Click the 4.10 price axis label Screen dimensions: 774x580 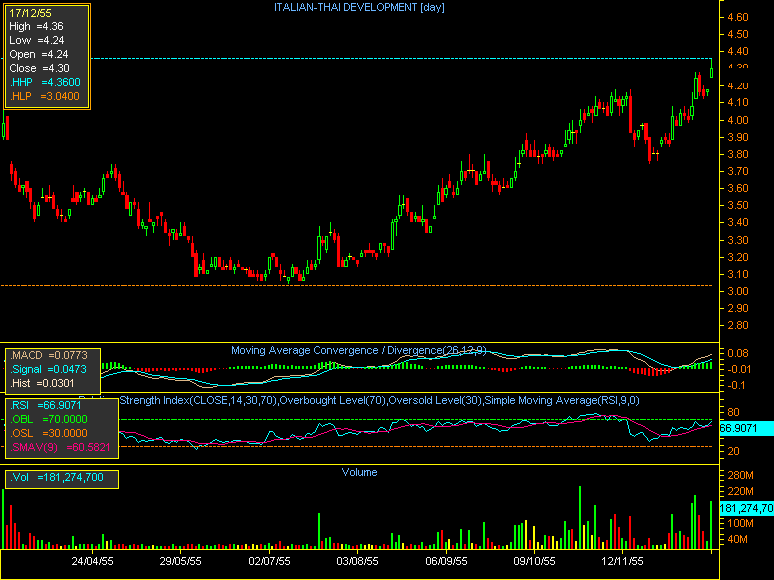click(738, 103)
